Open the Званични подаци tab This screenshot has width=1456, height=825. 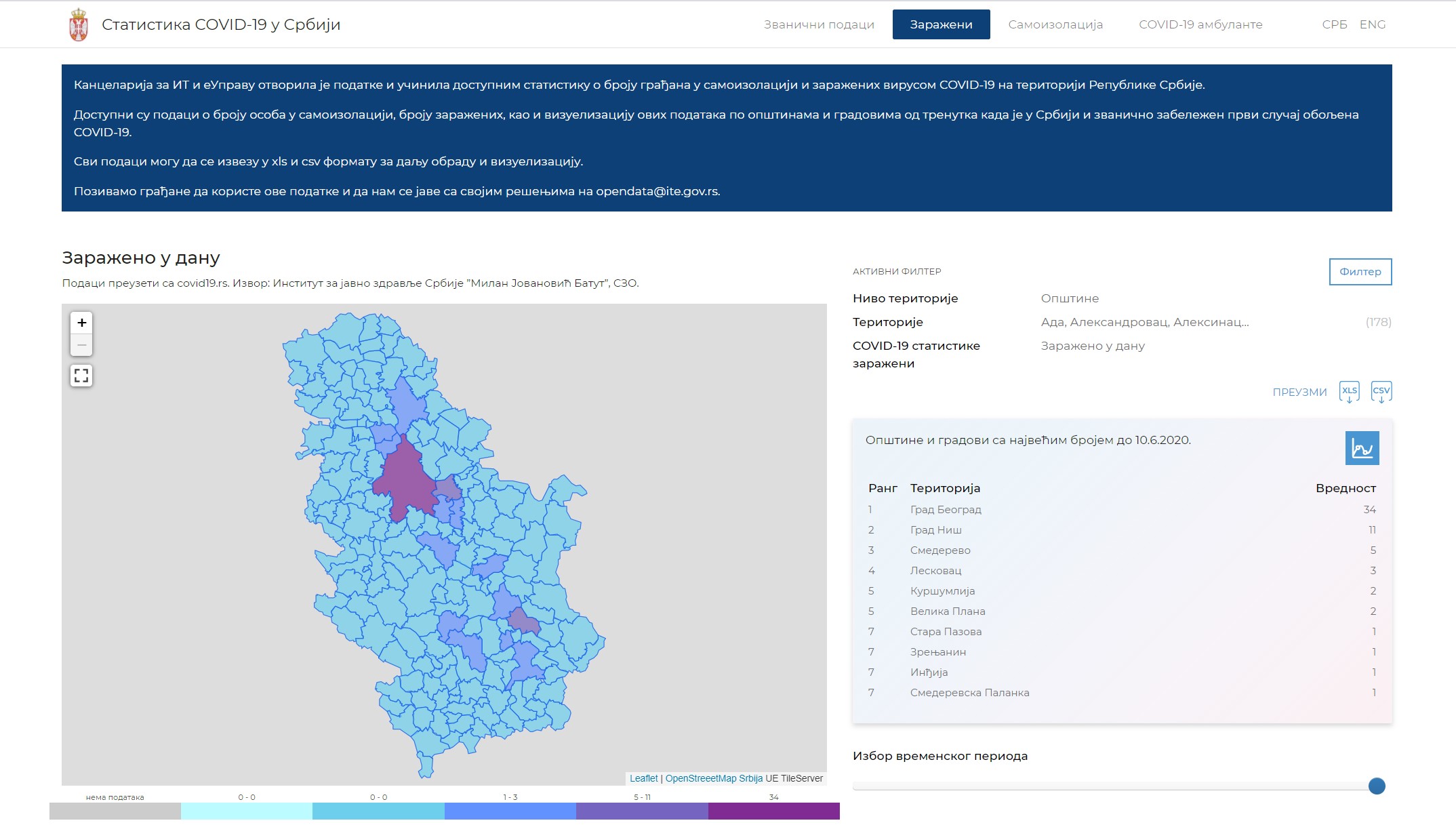click(819, 24)
